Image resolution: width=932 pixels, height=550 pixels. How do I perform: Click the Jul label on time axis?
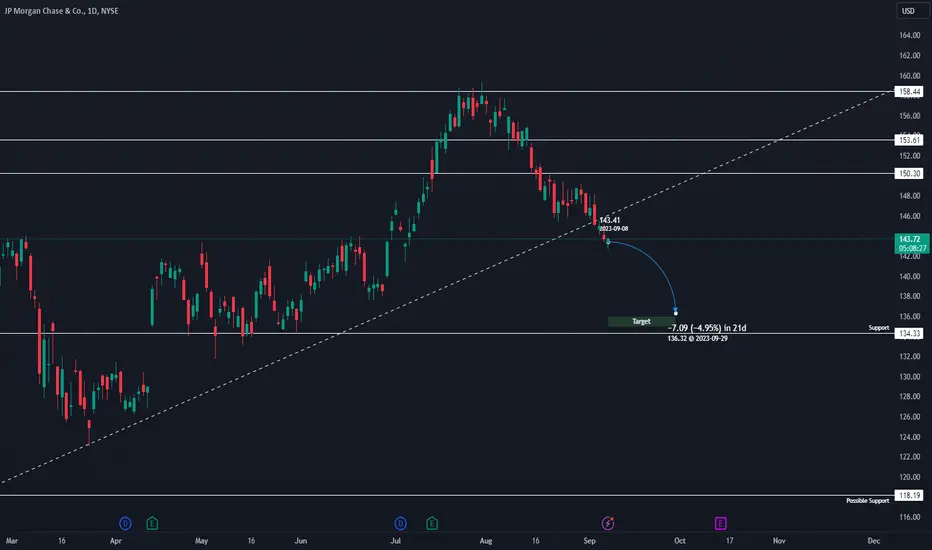tap(395, 540)
